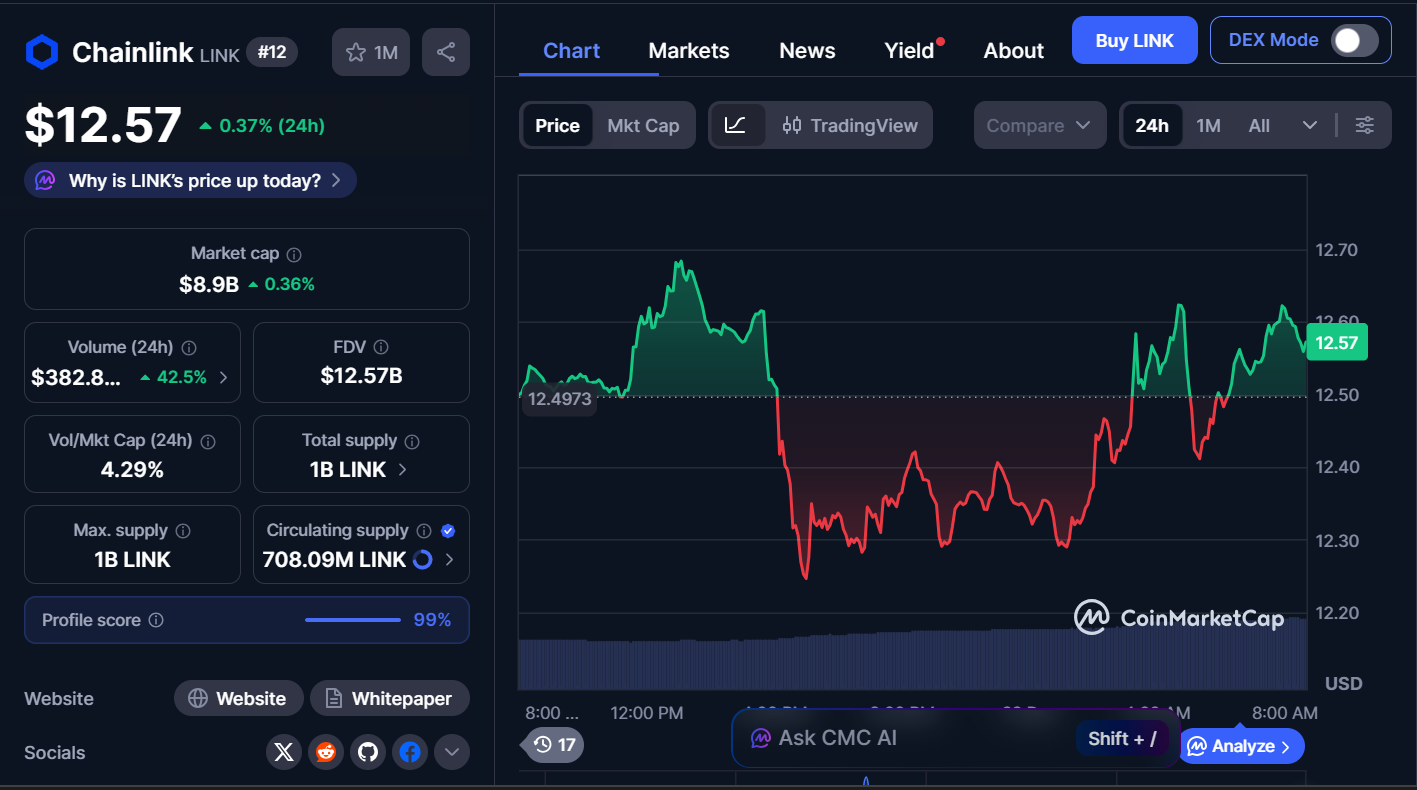Select the 1M time range
The image size is (1417, 790).
tap(1208, 125)
